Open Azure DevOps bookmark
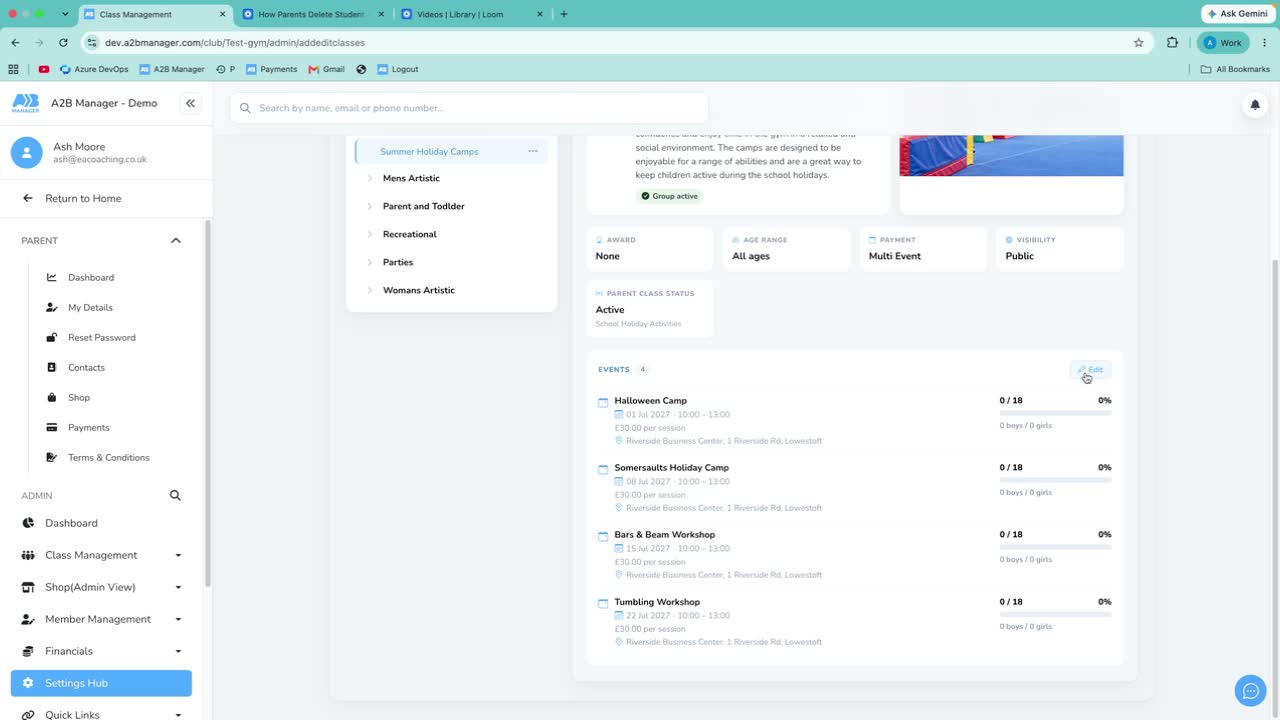The width and height of the screenshot is (1280, 720). point(94,69)
